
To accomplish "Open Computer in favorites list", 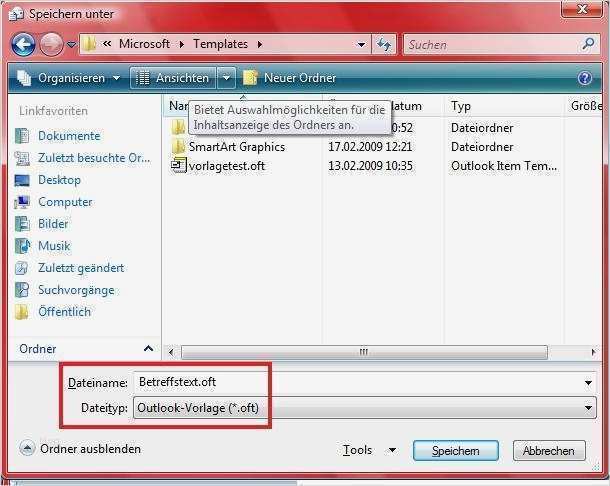I will tap(65, 202).
